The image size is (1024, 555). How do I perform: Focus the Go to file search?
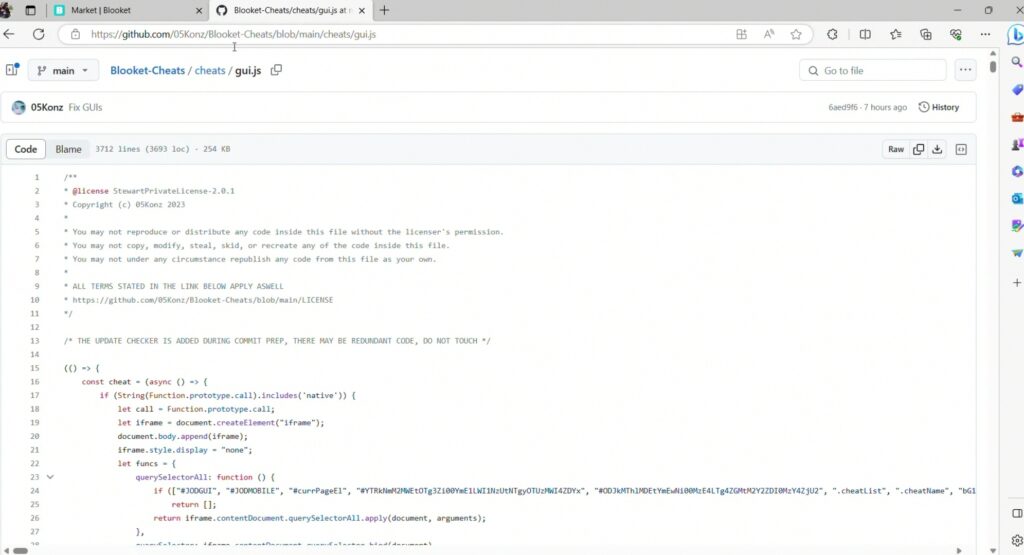pos(872,71)
